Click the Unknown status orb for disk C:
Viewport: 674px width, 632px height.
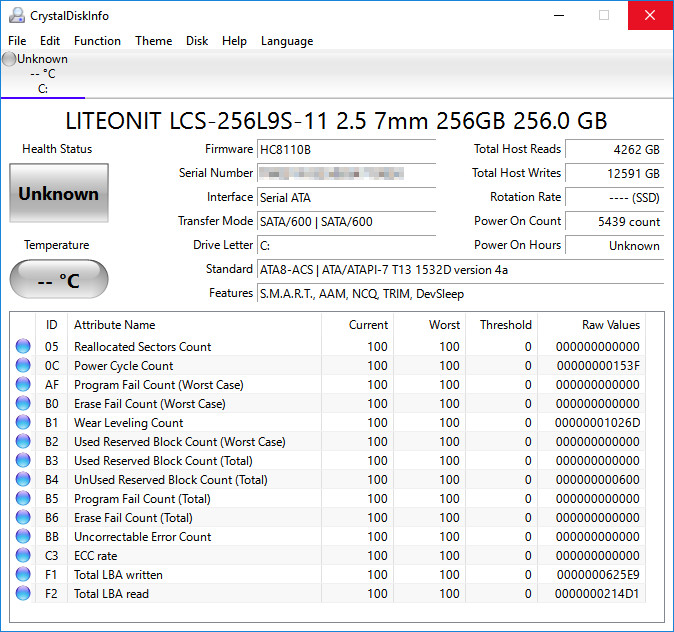coord(9,59)
